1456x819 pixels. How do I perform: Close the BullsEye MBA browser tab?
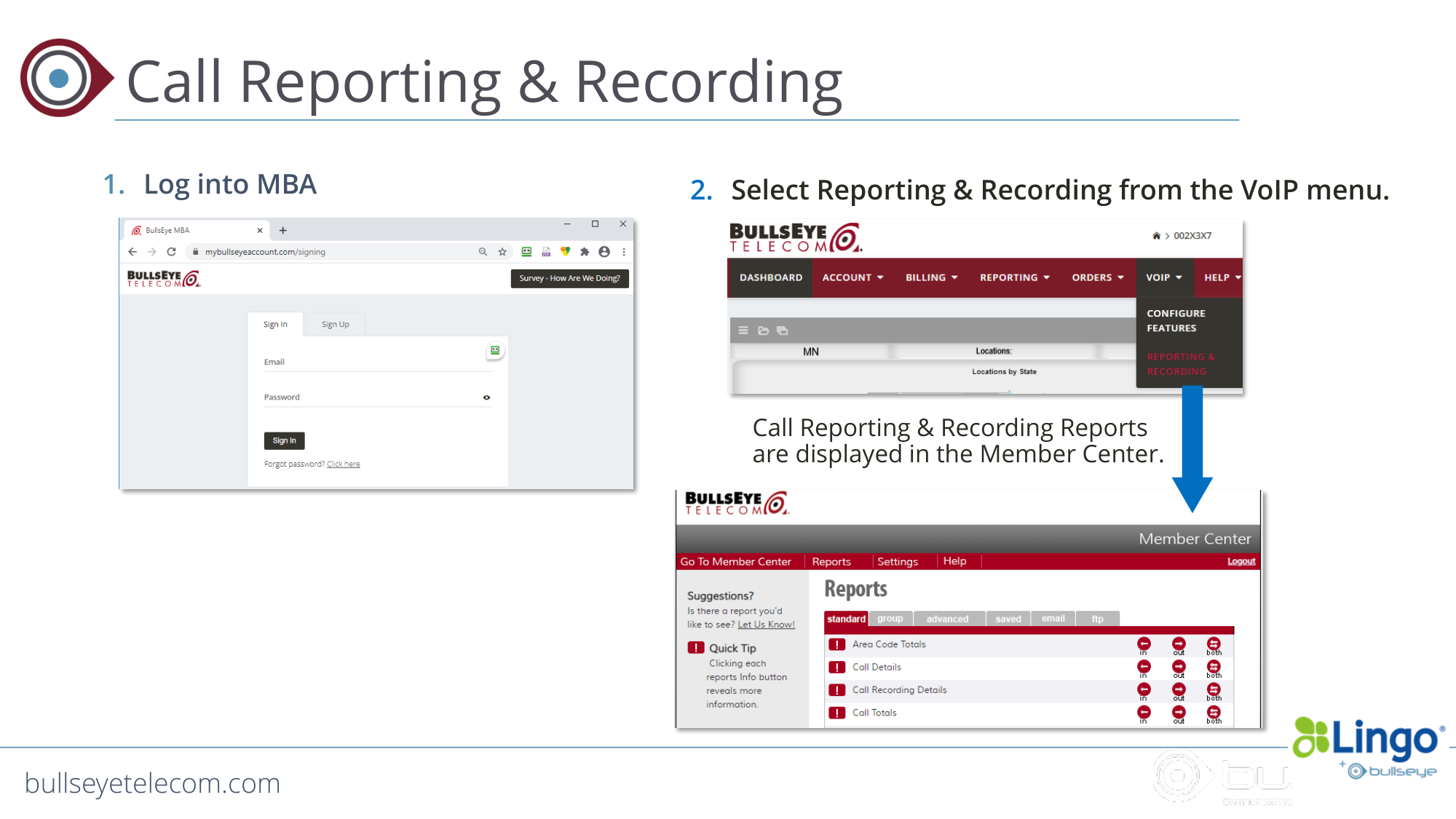[260, 231]
